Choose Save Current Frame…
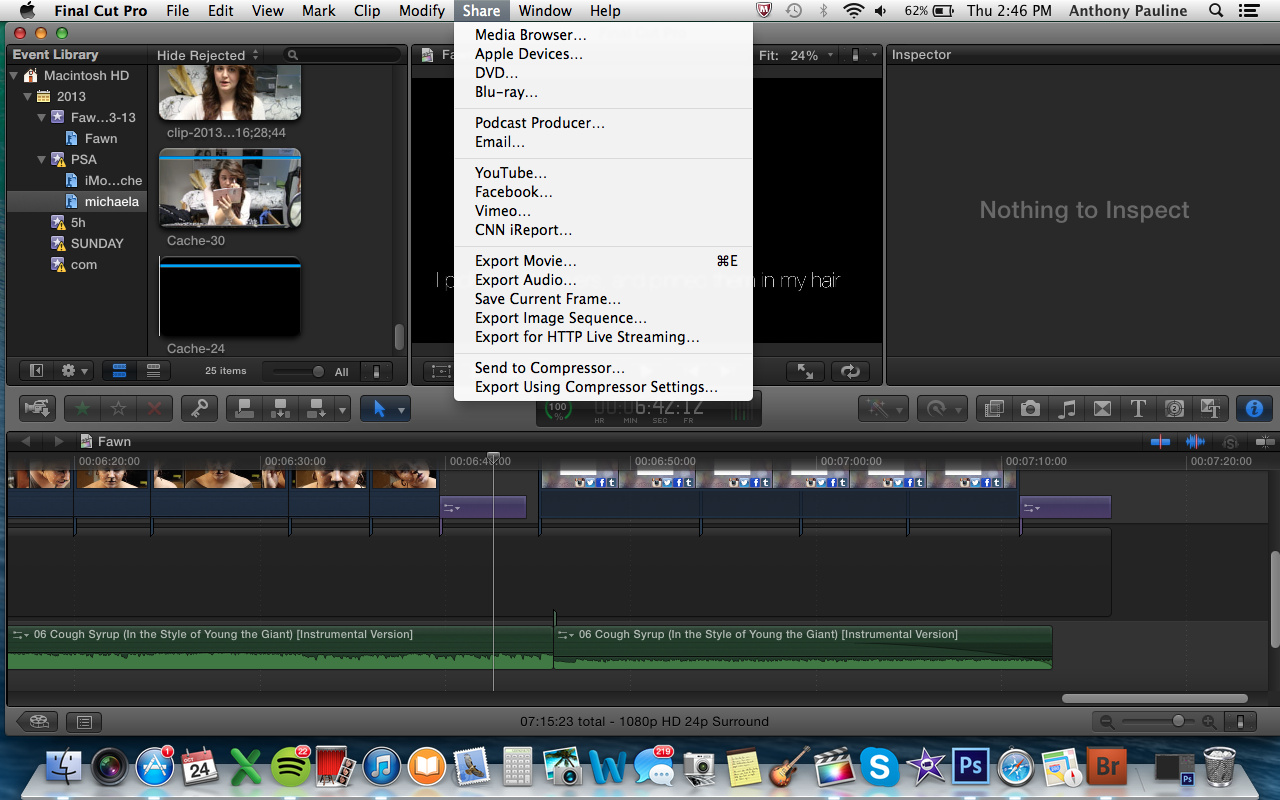 [x=603, y=299]
